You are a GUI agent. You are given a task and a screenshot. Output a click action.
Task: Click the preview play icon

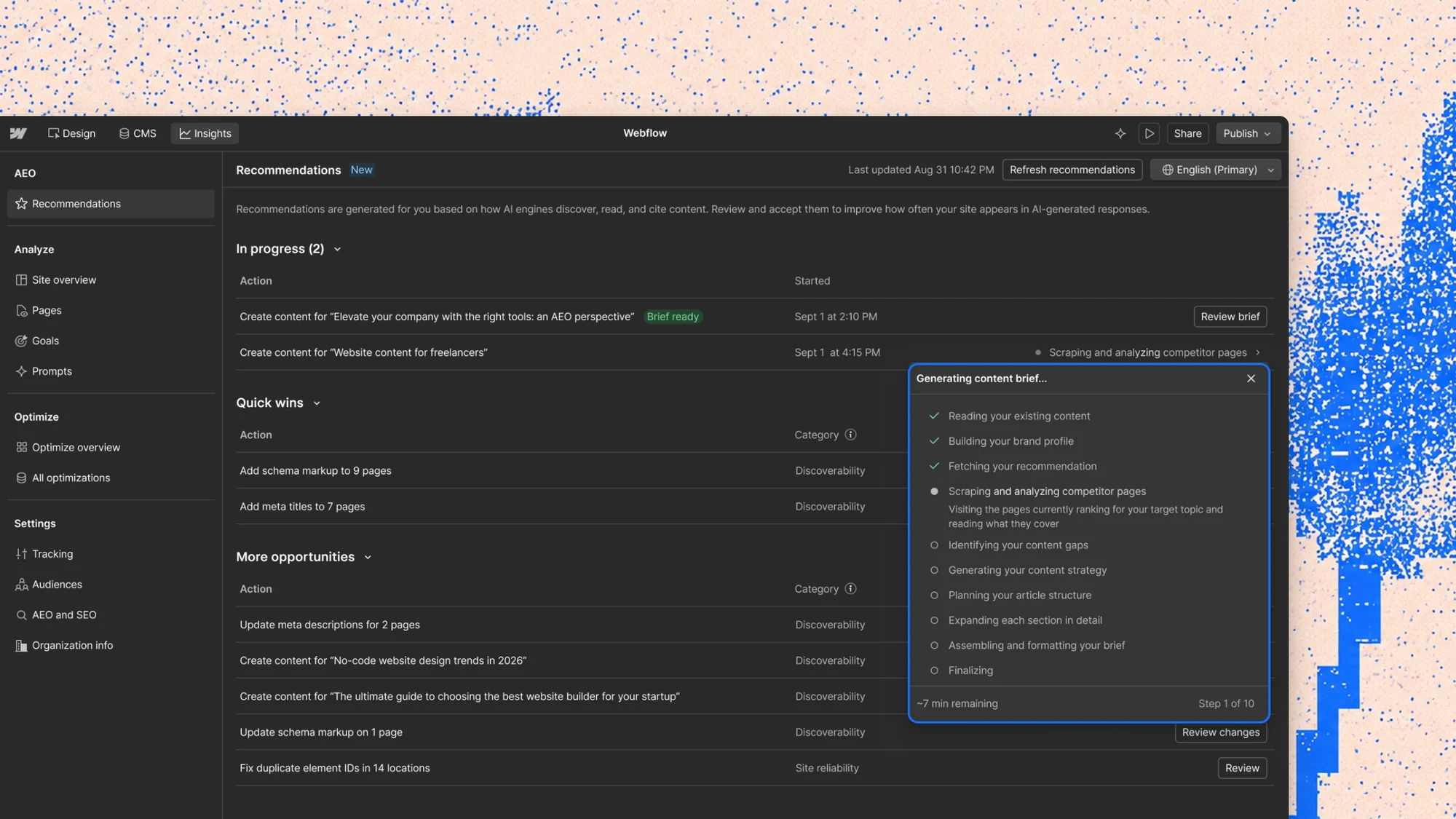[1149, 133]
